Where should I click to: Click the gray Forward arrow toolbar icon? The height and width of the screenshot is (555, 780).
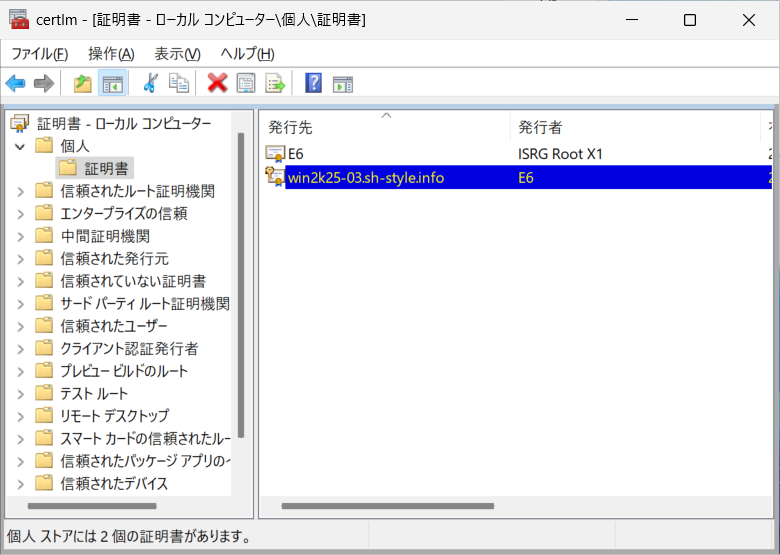(44, 84)
